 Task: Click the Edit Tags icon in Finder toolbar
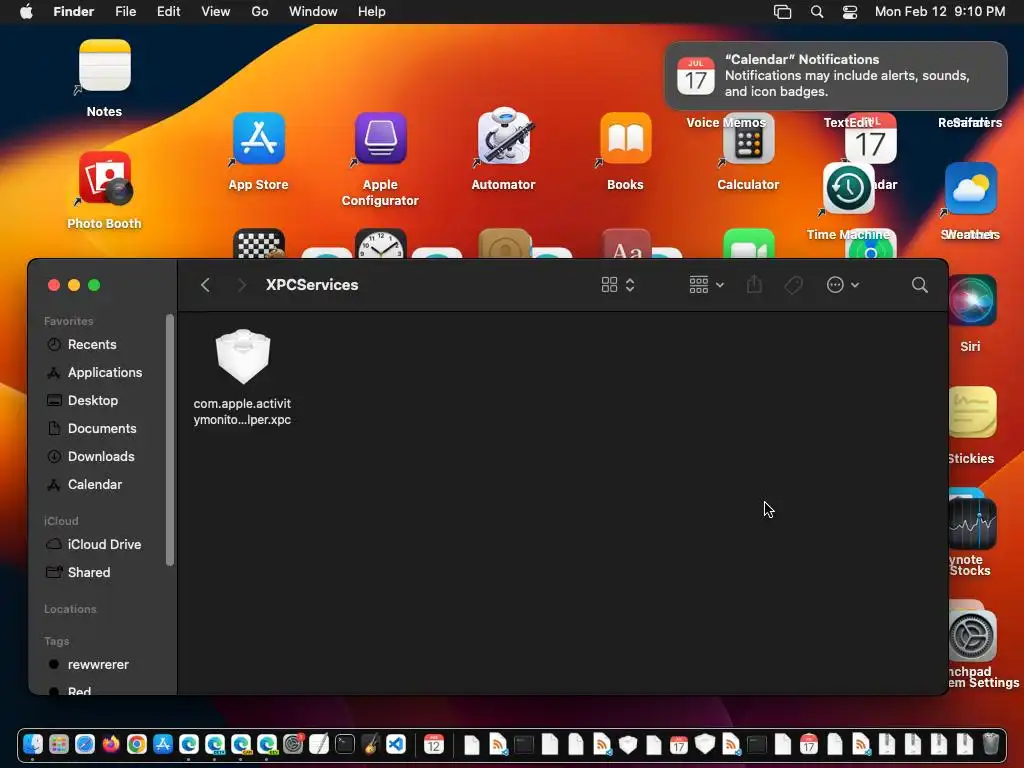click(793, 285)
